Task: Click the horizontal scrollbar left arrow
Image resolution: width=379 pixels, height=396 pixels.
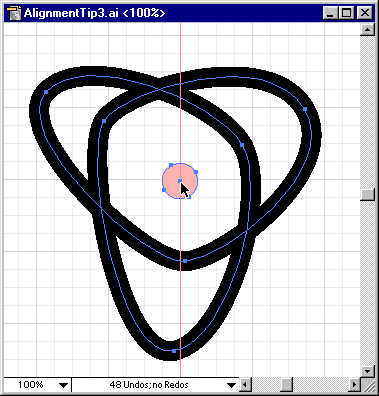Action: pos(245,385)
